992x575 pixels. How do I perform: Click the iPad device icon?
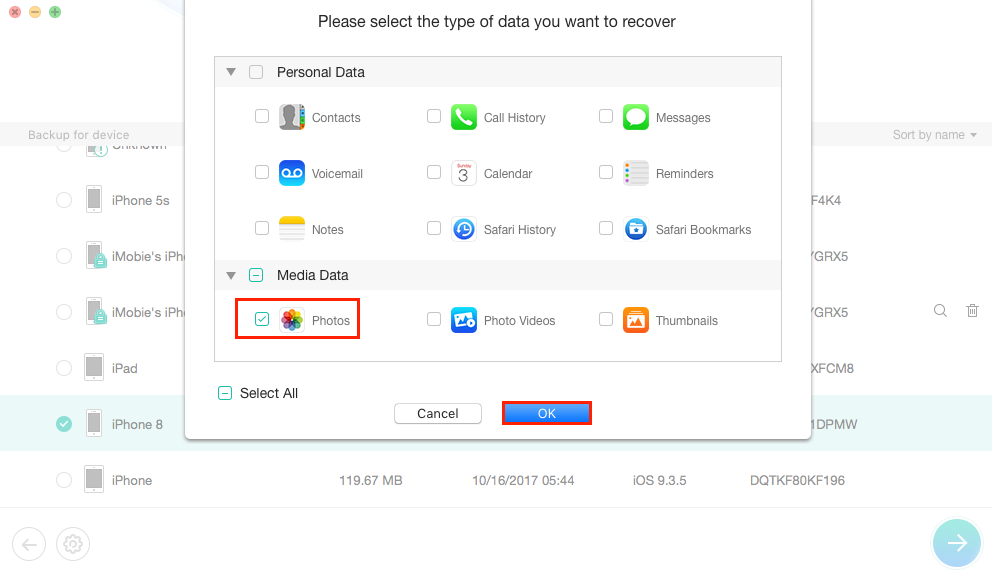(x=94, y=368)
